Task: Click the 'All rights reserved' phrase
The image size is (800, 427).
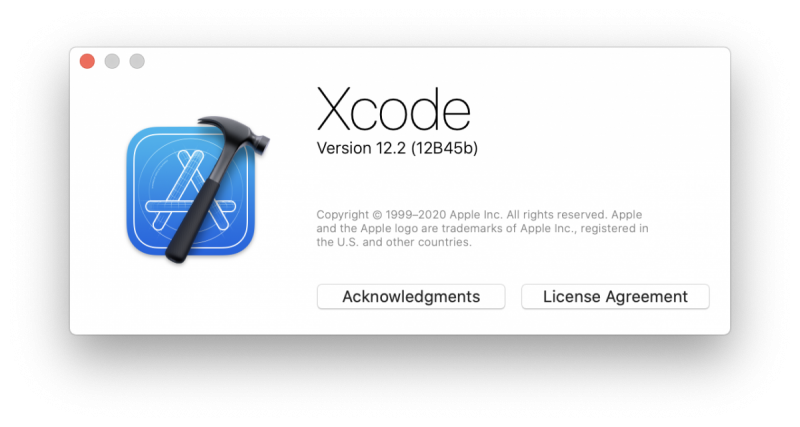Action: (x=556, y=215)
